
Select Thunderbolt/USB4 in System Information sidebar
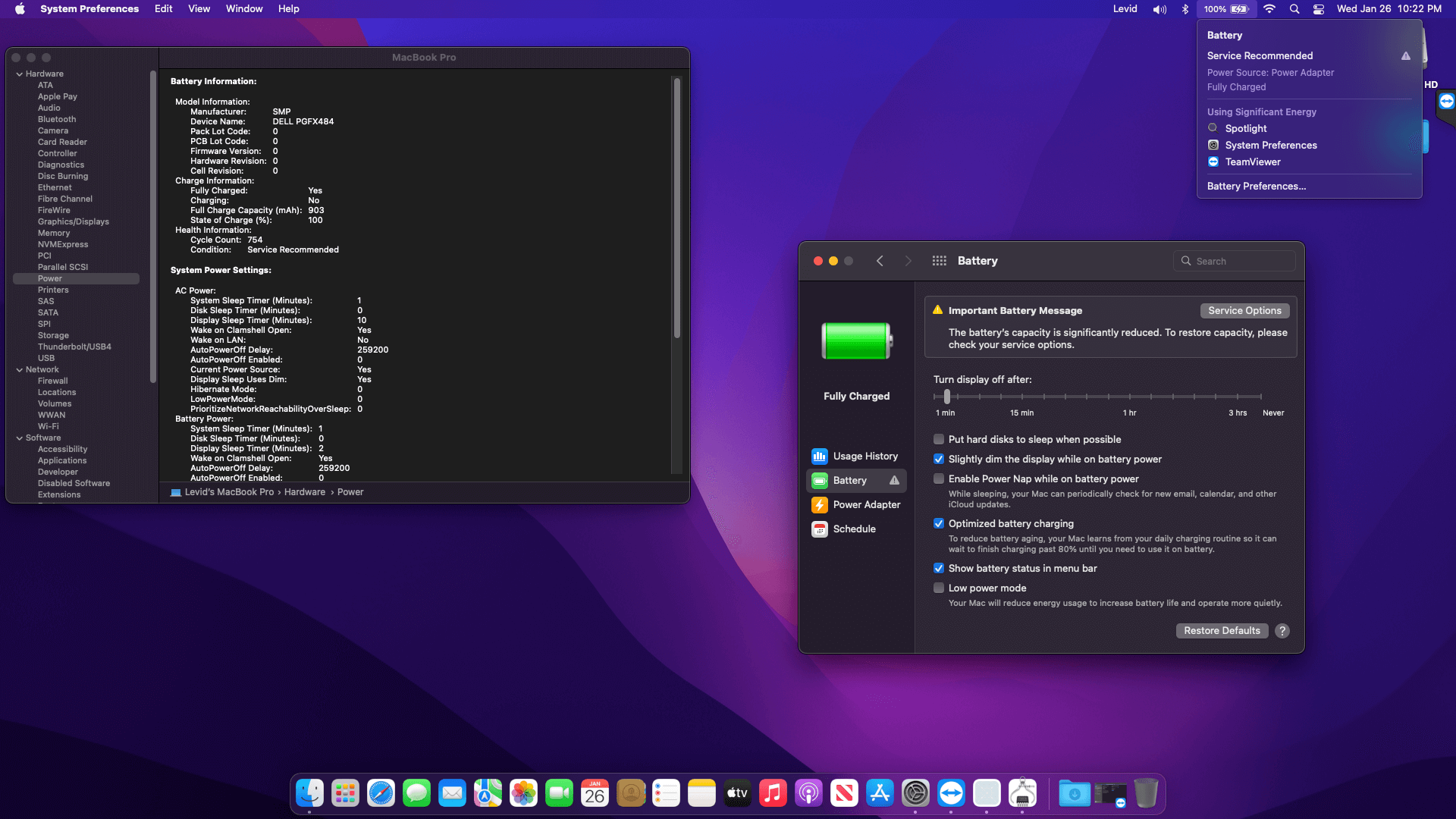click(x=76, y=347)
